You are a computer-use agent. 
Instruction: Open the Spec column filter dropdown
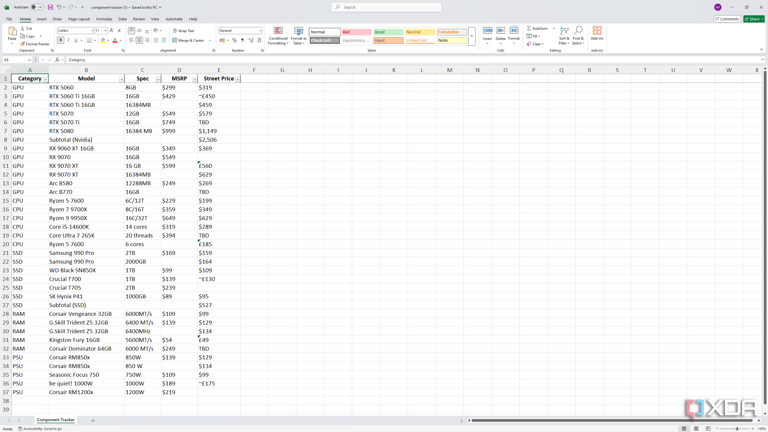158,79
